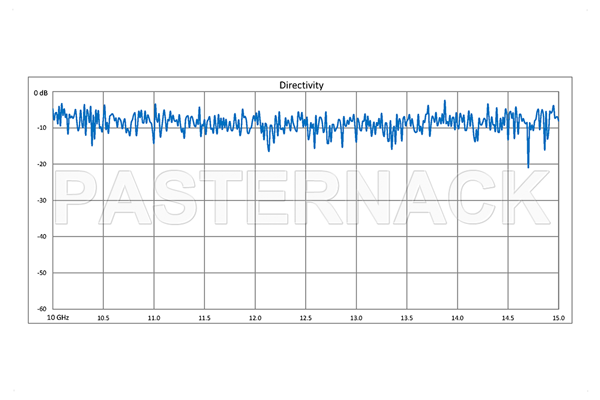Viewport: 600px width, 400px height.
Task: Click the 13.0 x-axis tick label
Action: (x=356, y=318)
